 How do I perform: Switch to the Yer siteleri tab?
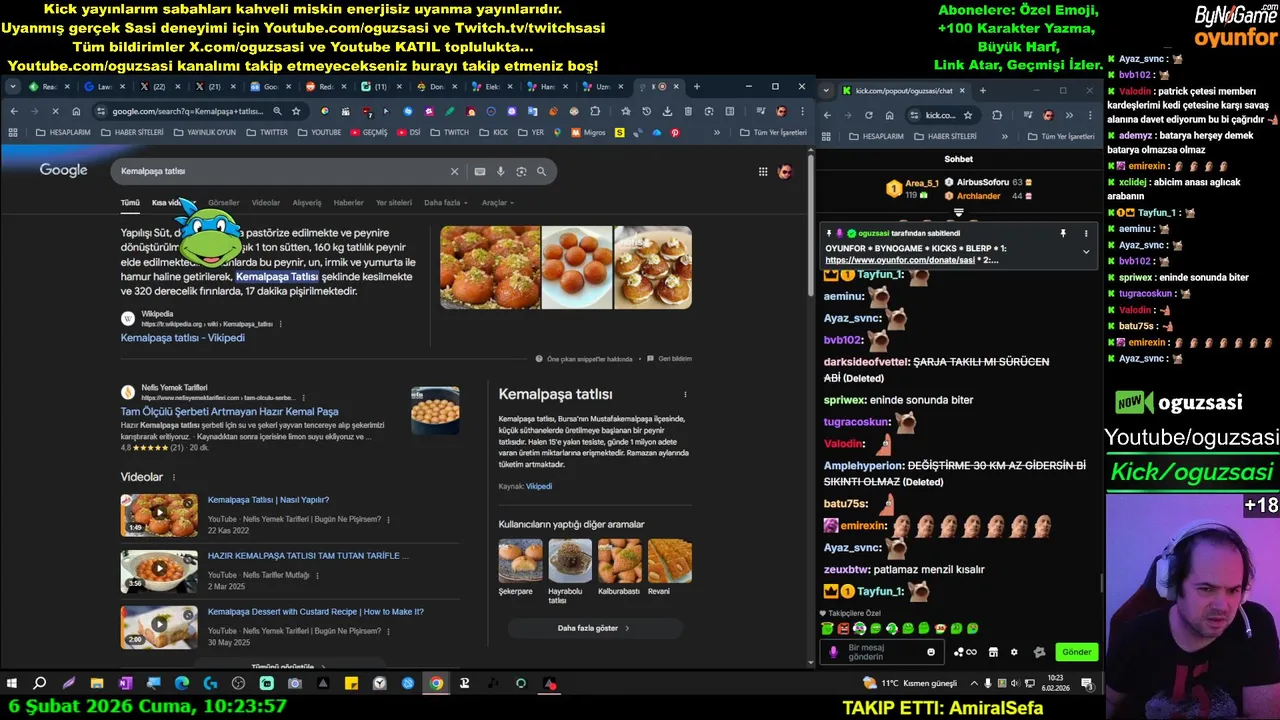(x=394, y=203)
